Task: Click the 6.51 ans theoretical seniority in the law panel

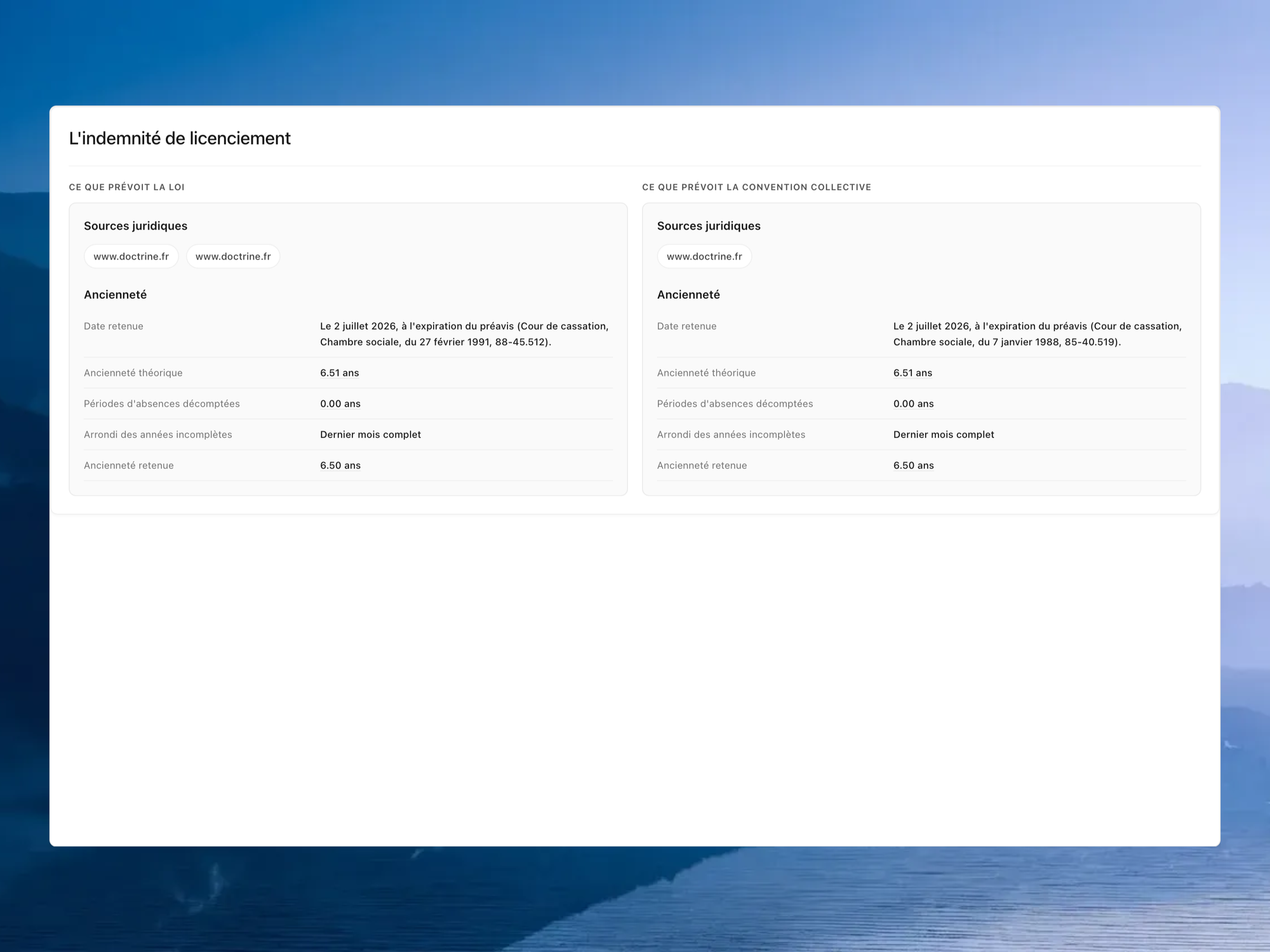Action: click(340, 373)
